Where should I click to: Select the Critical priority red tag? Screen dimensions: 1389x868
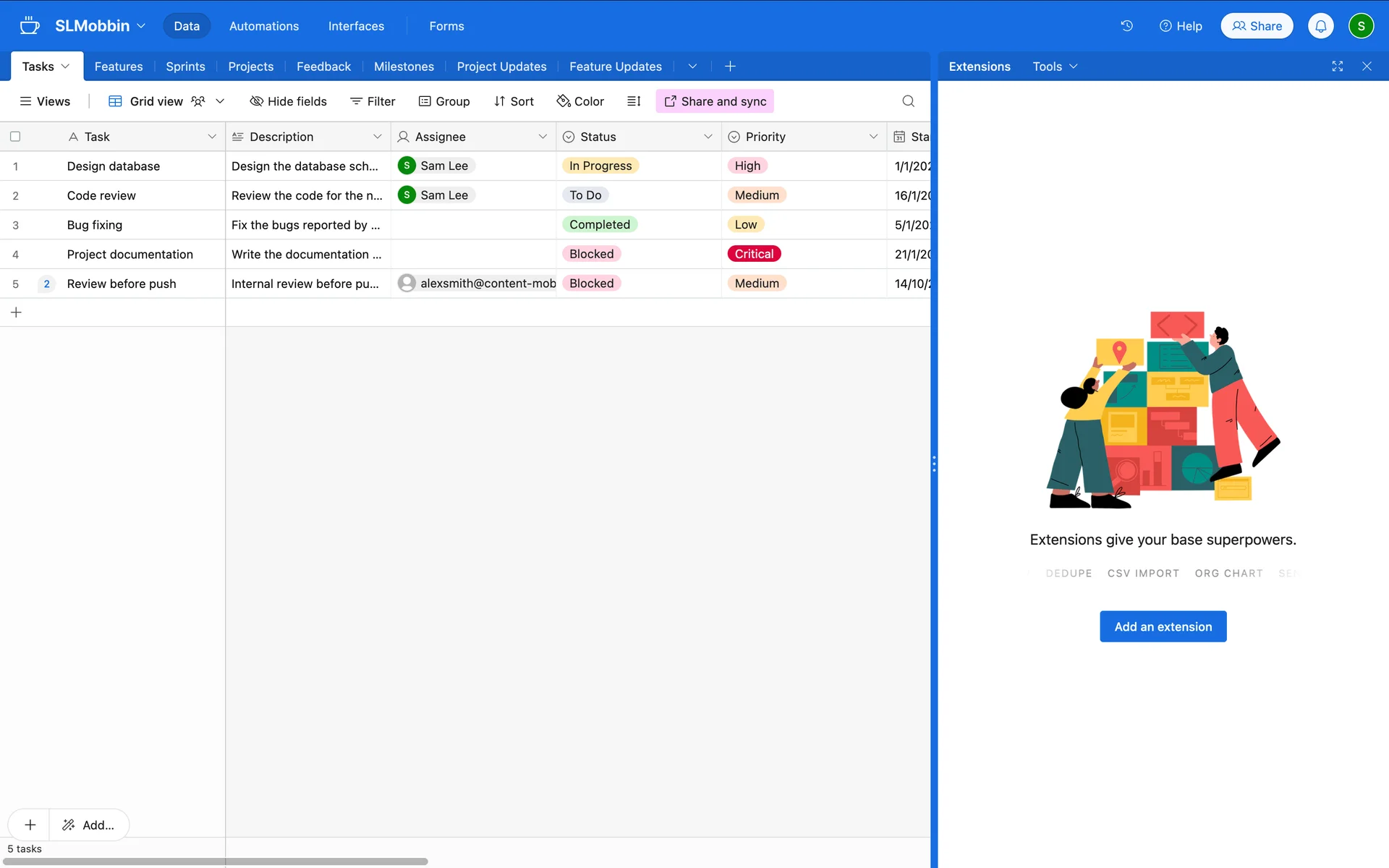coord(754,254)
